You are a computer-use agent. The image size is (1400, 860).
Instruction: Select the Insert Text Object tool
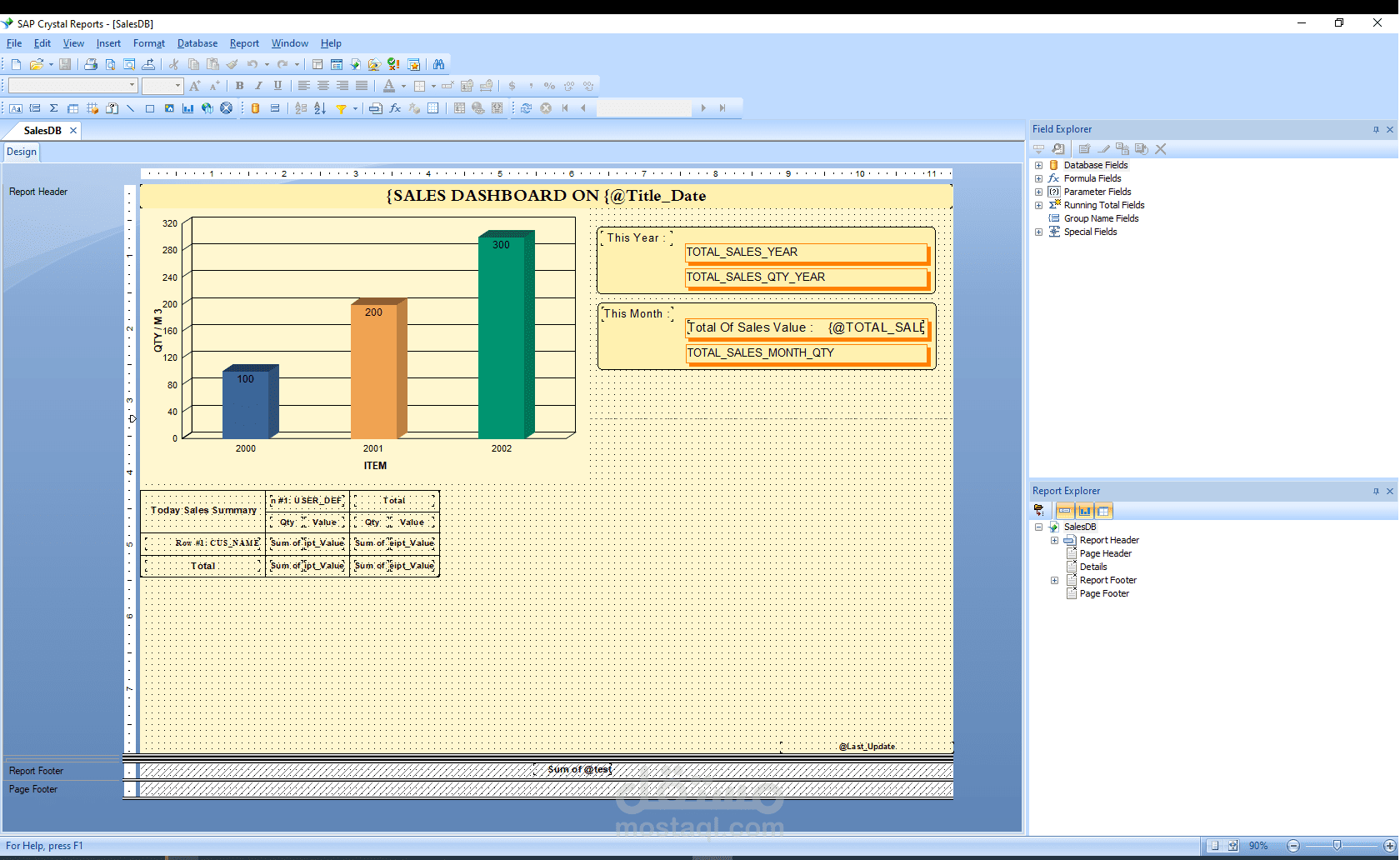pos(15,108)
